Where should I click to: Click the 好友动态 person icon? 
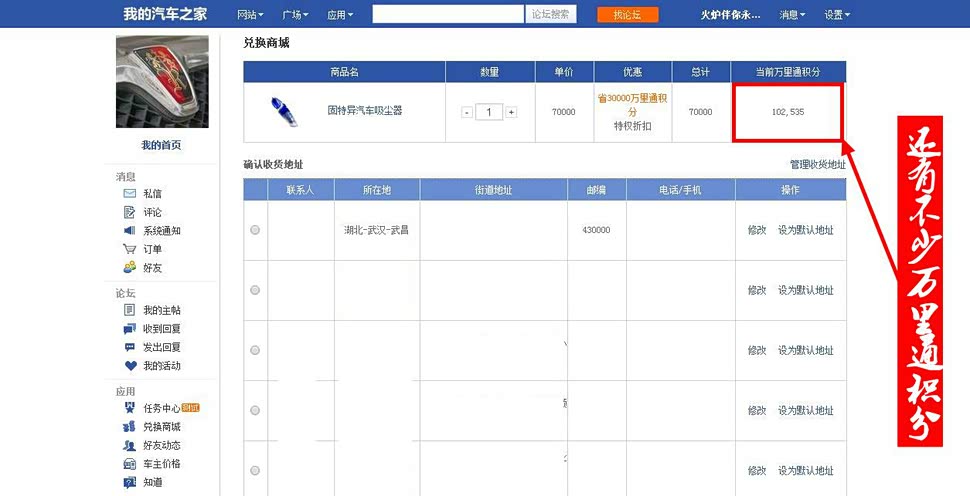[x=129, y=445]
